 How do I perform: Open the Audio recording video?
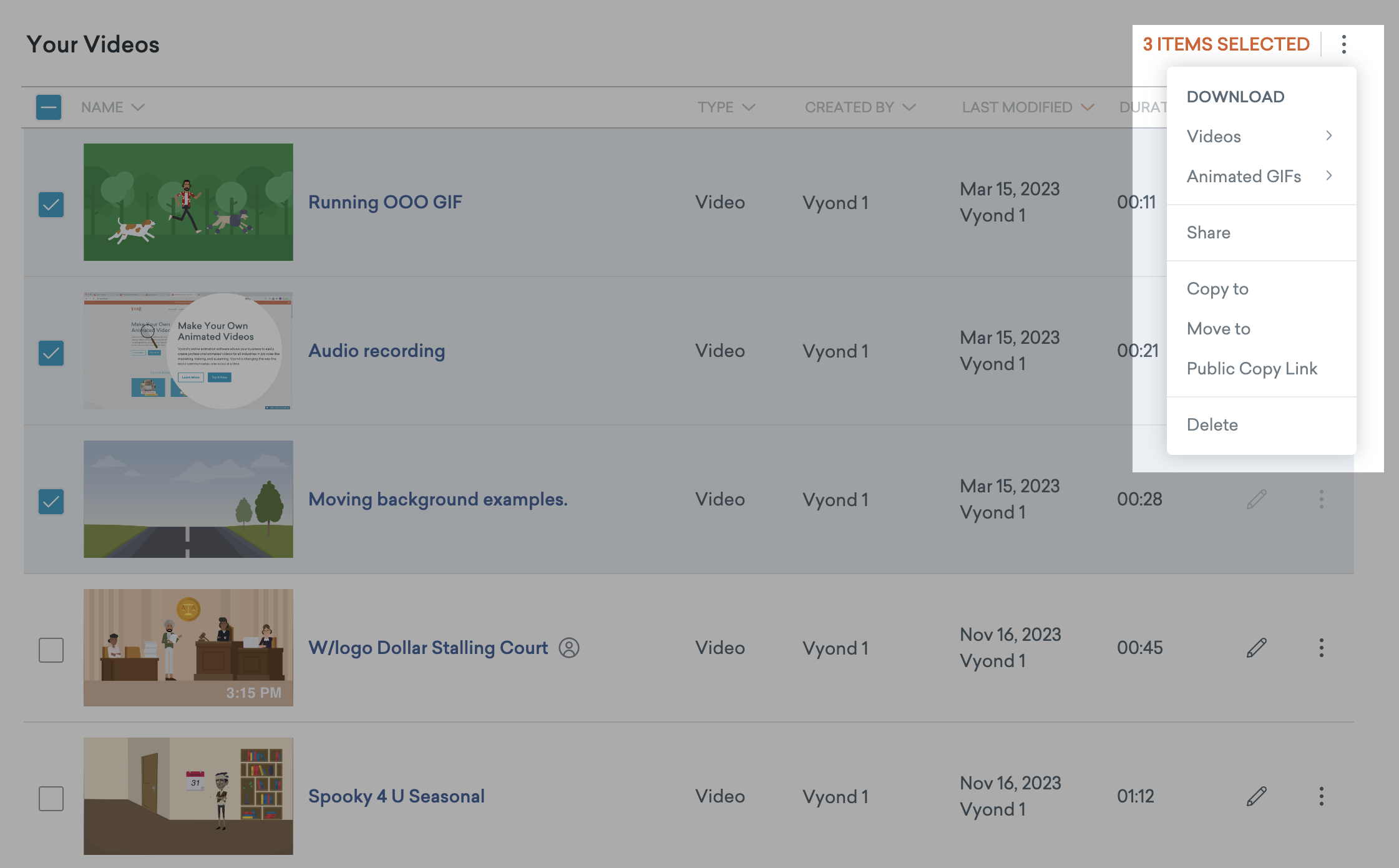(x=376, y=350)
